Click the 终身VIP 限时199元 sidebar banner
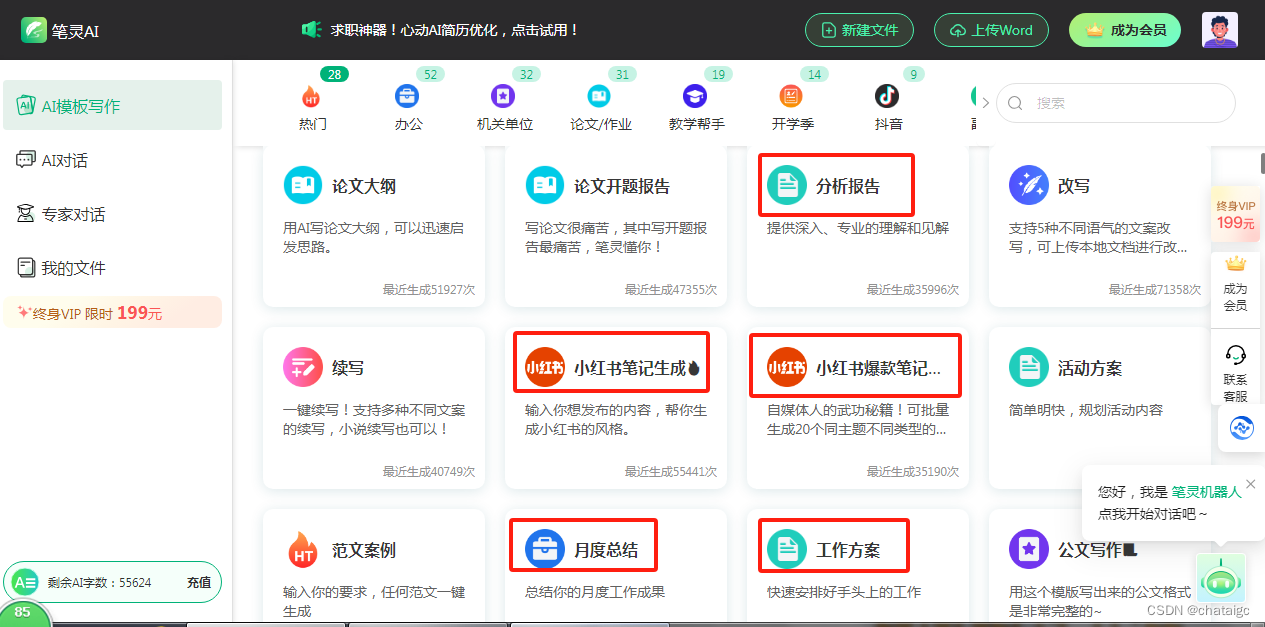This screenshot has width=1265, height=627. [112, 313]
